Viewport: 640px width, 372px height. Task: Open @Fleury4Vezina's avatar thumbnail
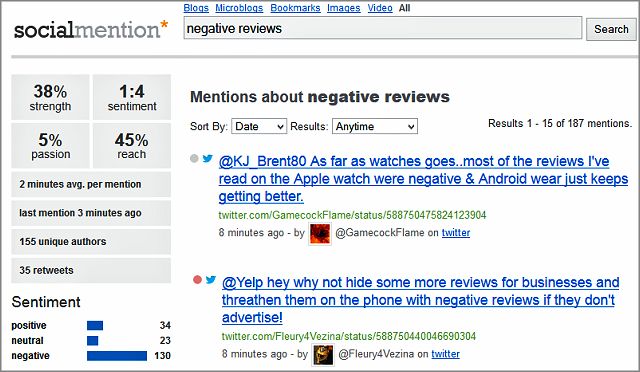coord(323,355)
